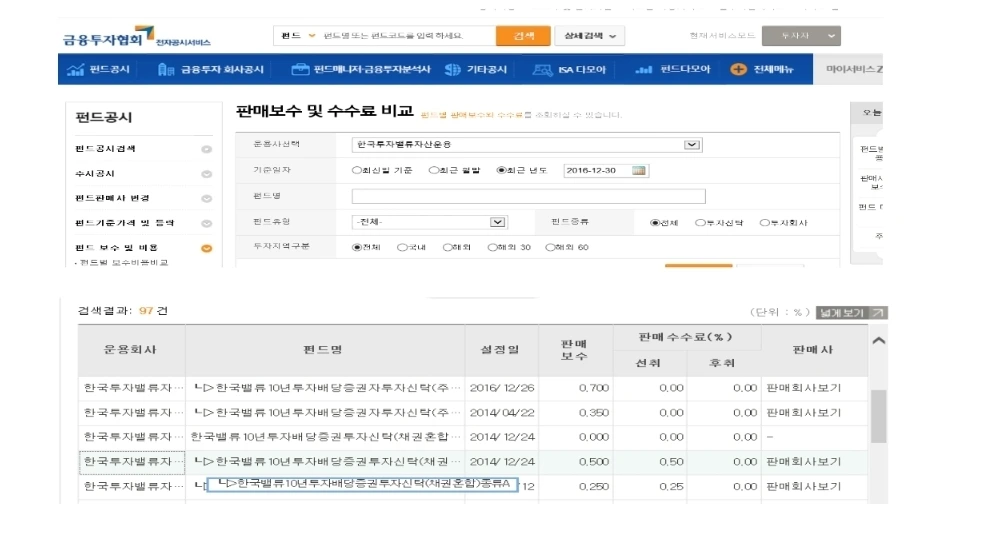Screen dimensions: 993x550
Task: Click the arrow icon beside 펀드기준가격 및 등락
Action: coord(206,224)
